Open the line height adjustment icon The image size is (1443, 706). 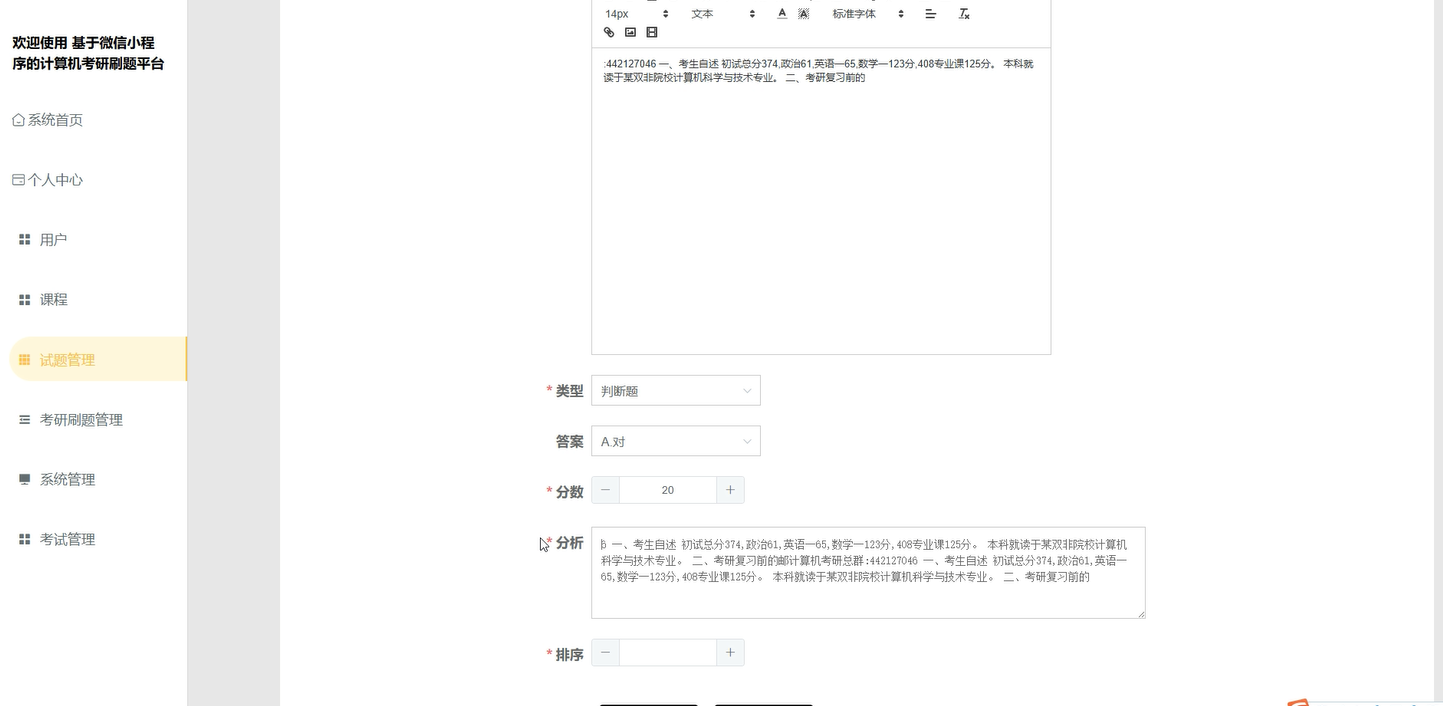930,13
